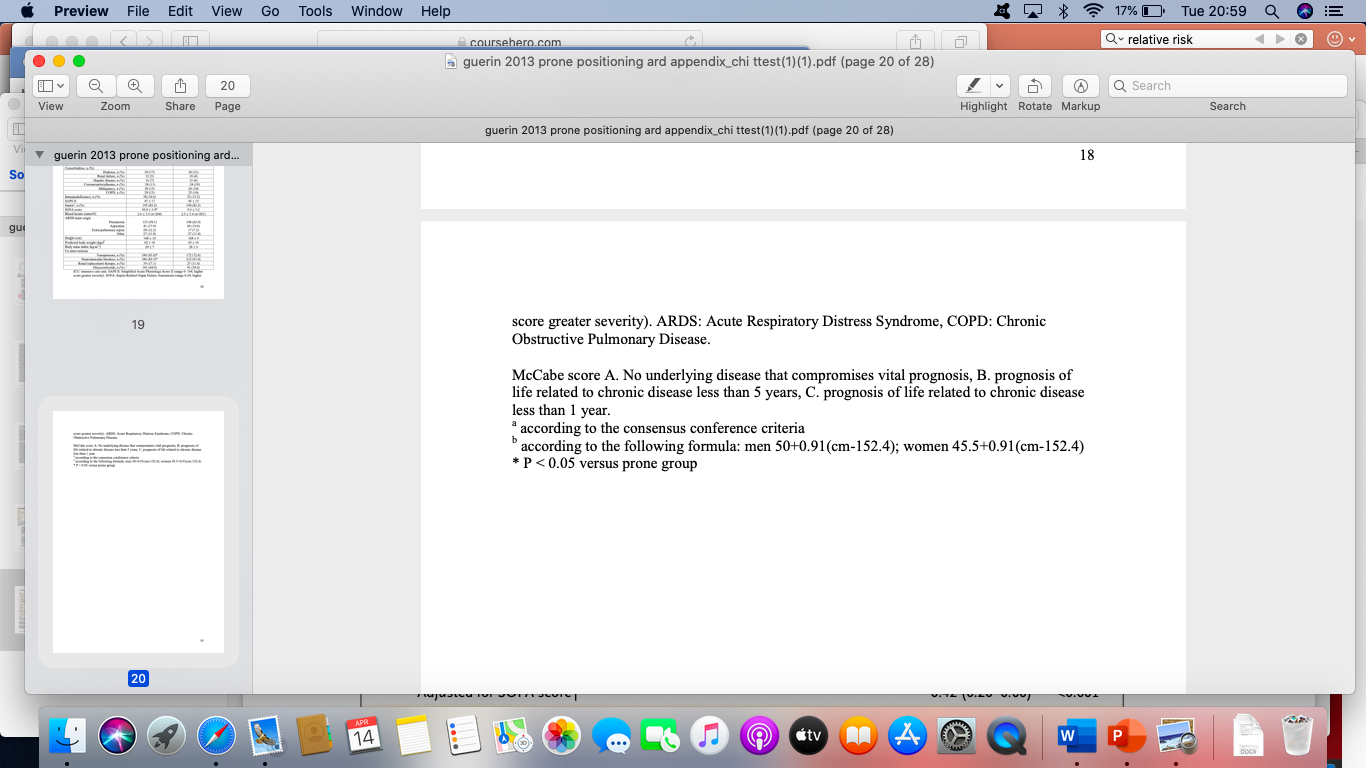Click the back navigation arrow in the browser toolbar

tap(122, 41)
